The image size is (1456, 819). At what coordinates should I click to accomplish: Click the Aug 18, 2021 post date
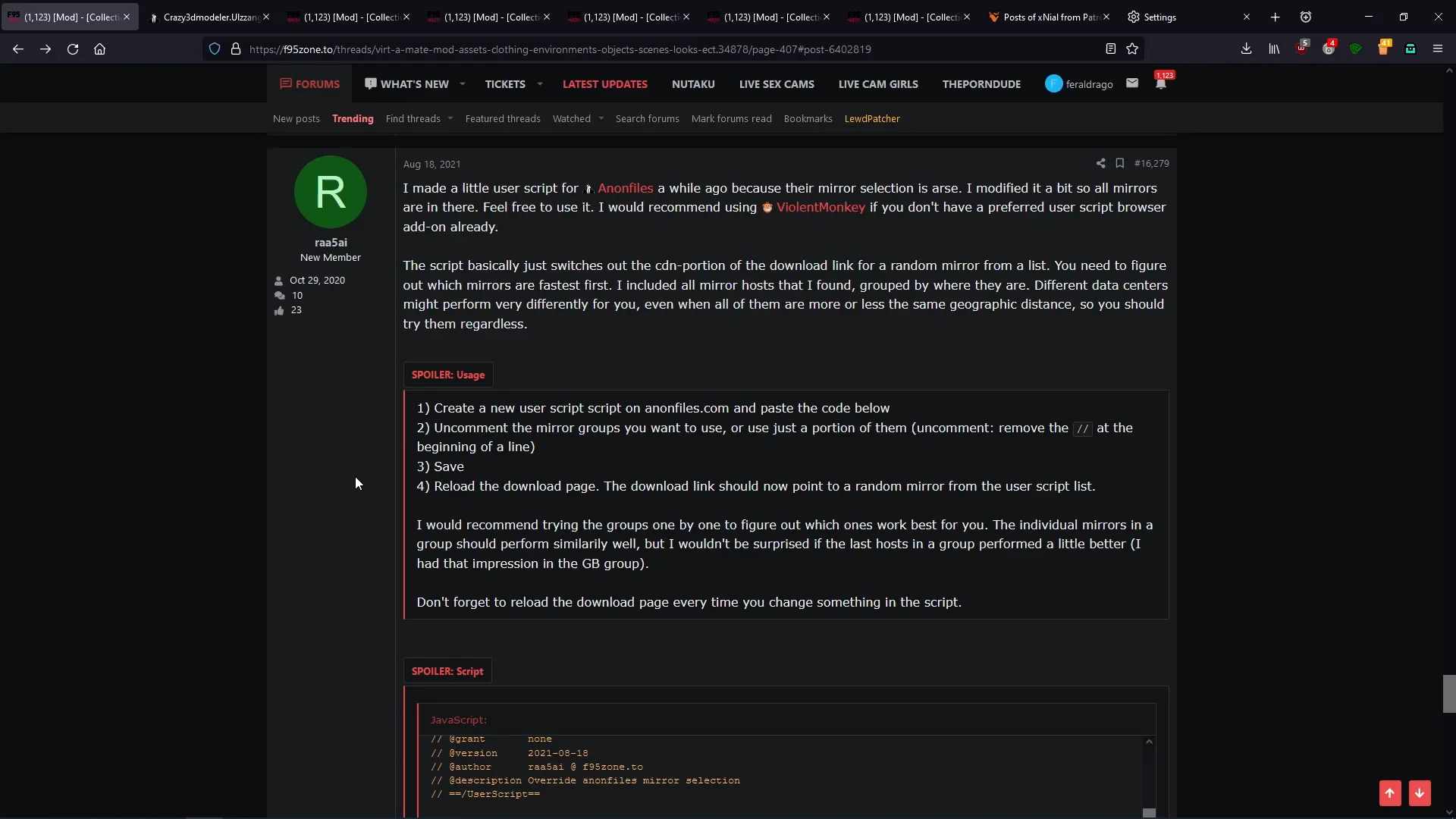pos(431,165)
